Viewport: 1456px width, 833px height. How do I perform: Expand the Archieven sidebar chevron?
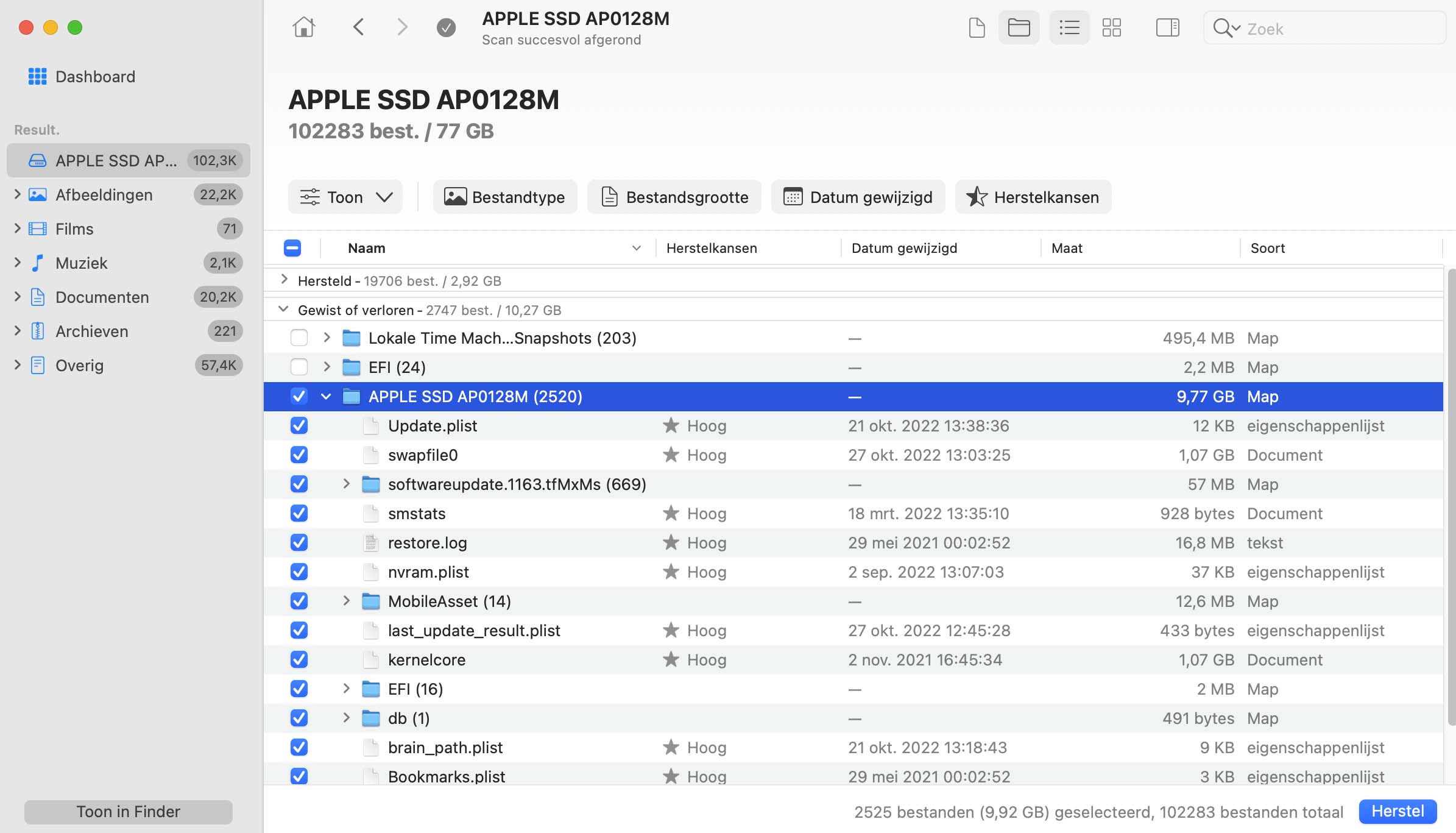[x=17, y=331]
